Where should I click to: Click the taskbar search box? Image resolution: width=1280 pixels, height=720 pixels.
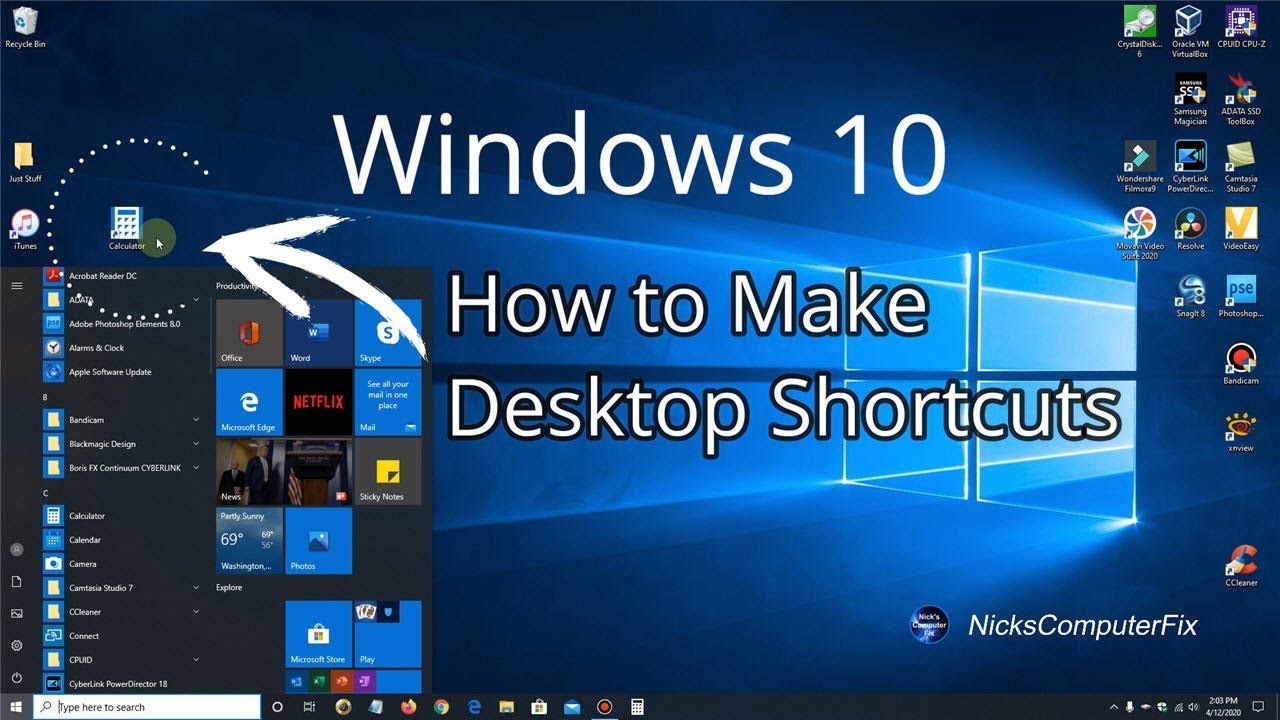pos(147,707)
